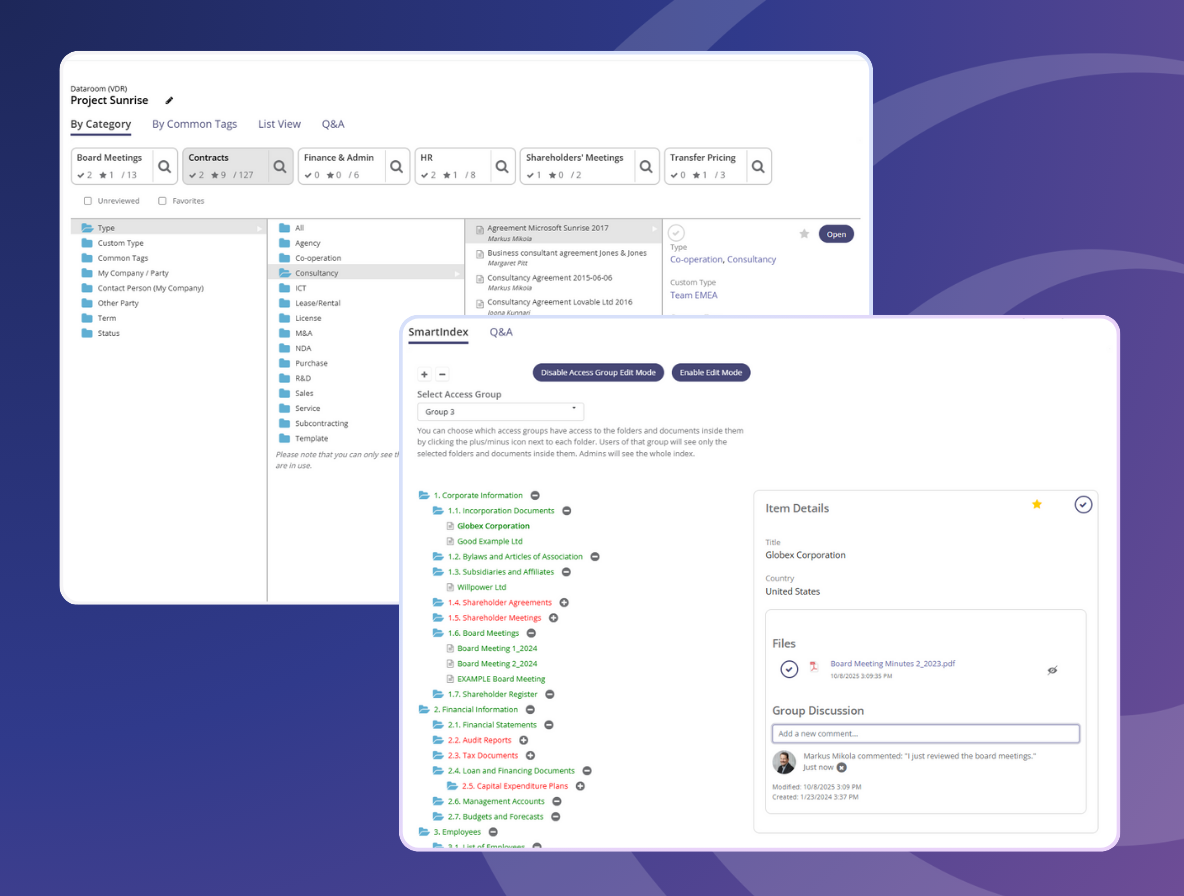Tick the Favorites checkbox

162,201
